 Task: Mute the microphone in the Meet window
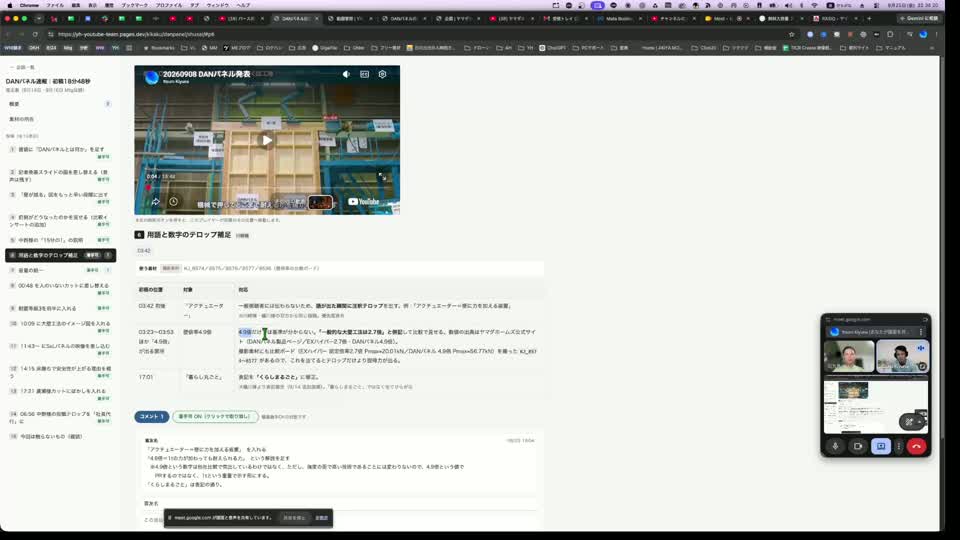[x=835, y=446]
